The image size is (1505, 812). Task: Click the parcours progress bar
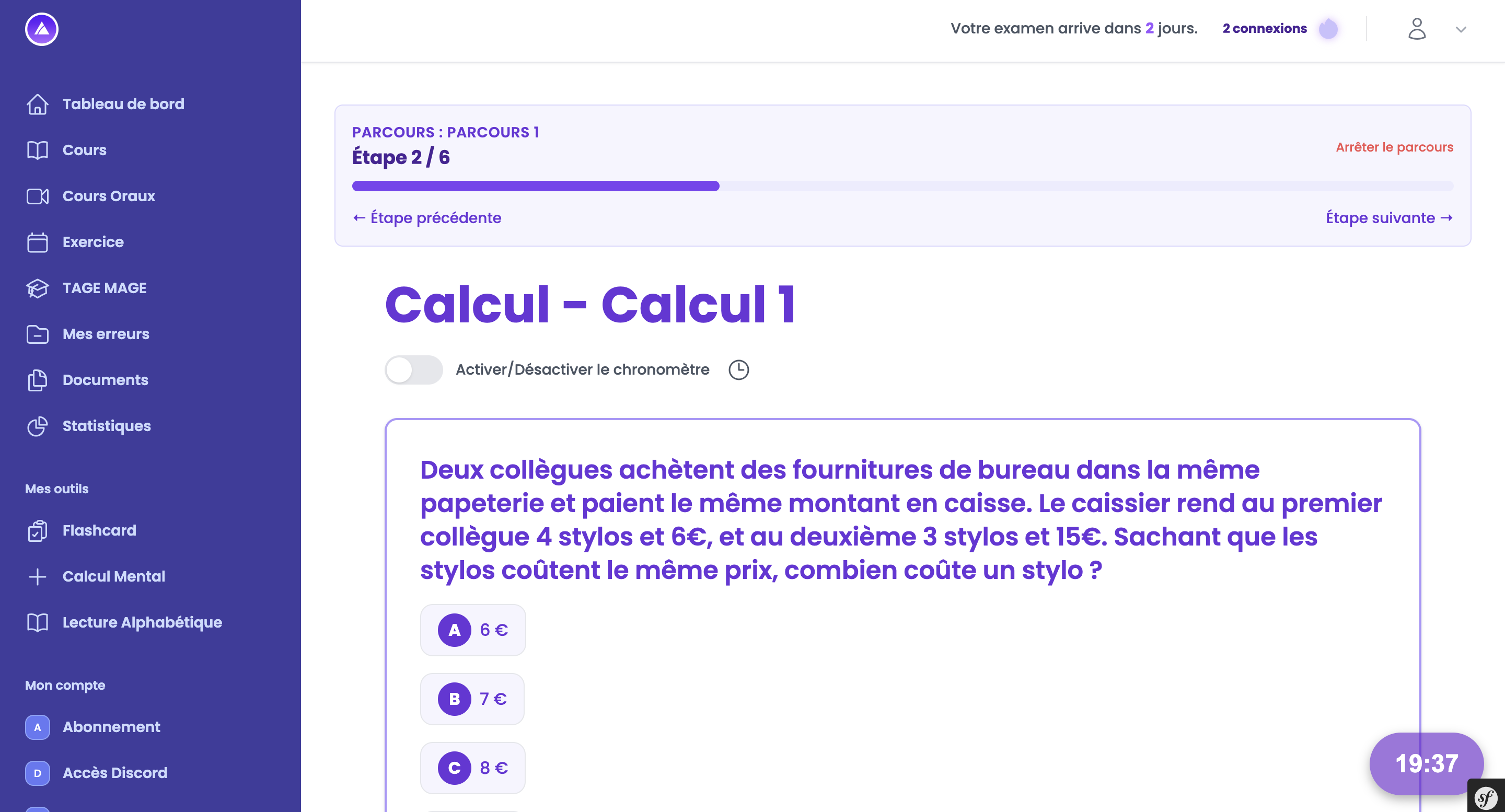point(902,186)
